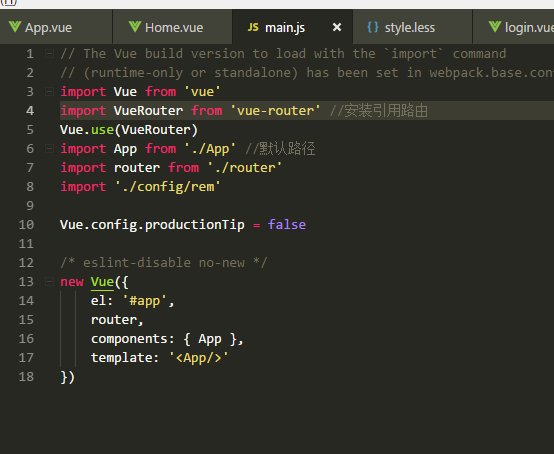
Task: Collapse the new Vue block at line 13
Action: 49,282
